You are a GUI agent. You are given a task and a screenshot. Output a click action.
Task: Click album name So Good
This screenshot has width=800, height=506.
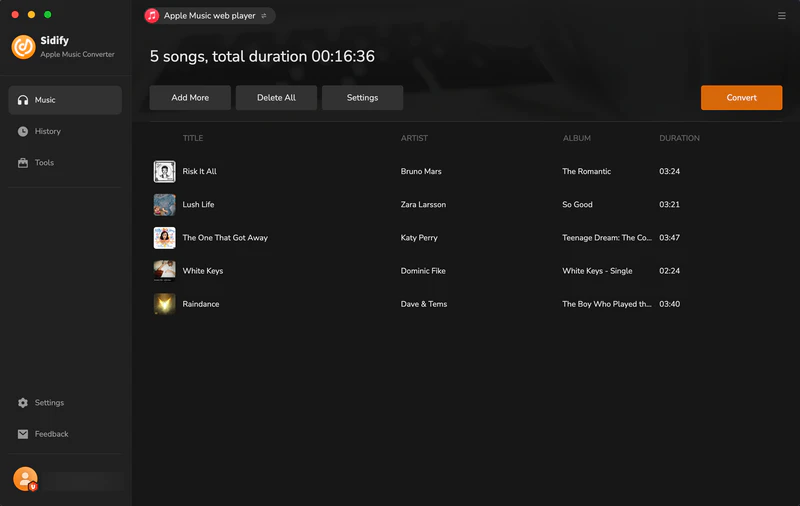577,205
